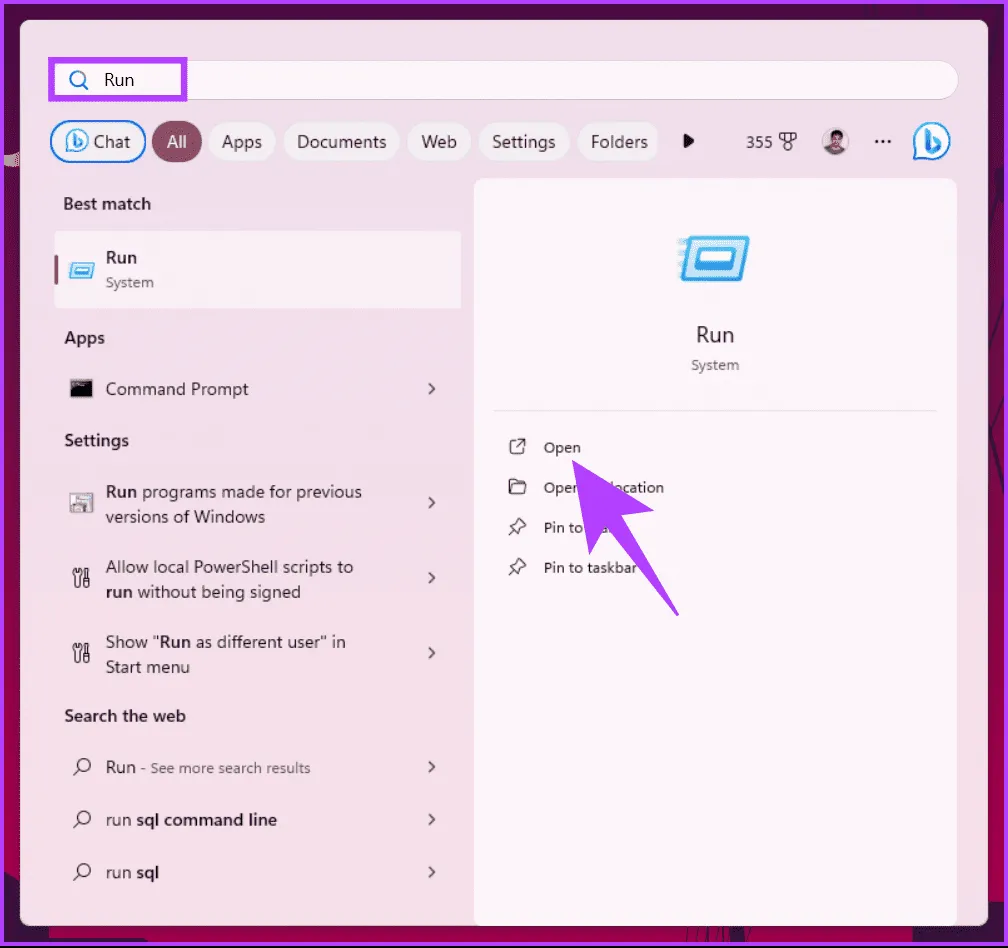This screenshot has width=1008, height=948.
Task: Click the large Run app icon in preview pane
Action: pyautogui.click(x=714, y=259)
